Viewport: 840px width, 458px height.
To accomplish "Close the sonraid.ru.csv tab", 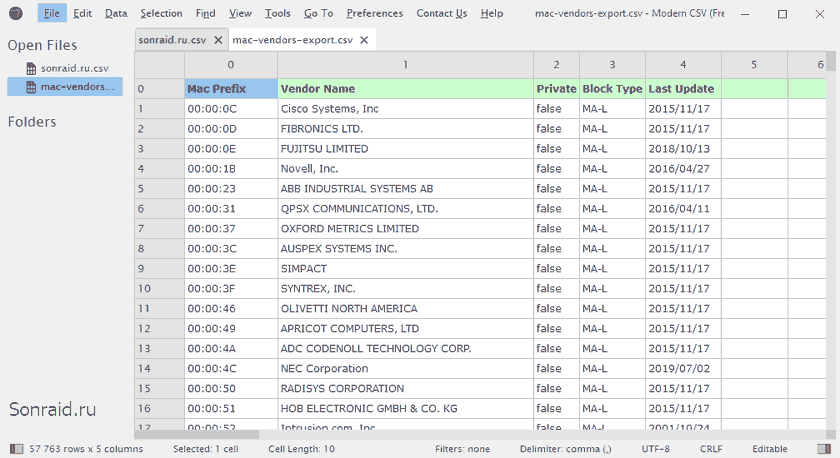I will [218, 40].
